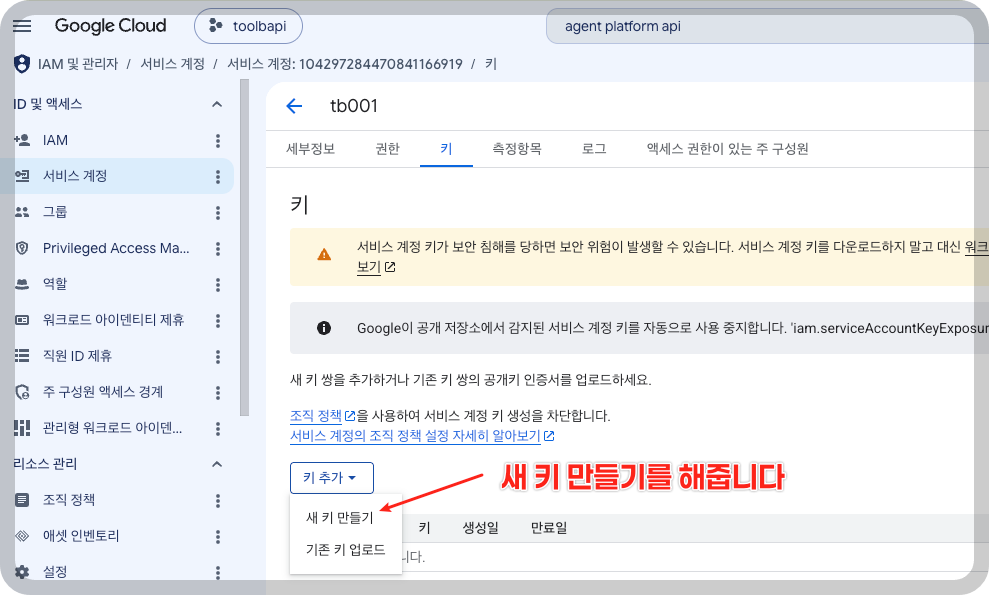
Task: Click the Google Cloud logo
Action: point(110,26)
